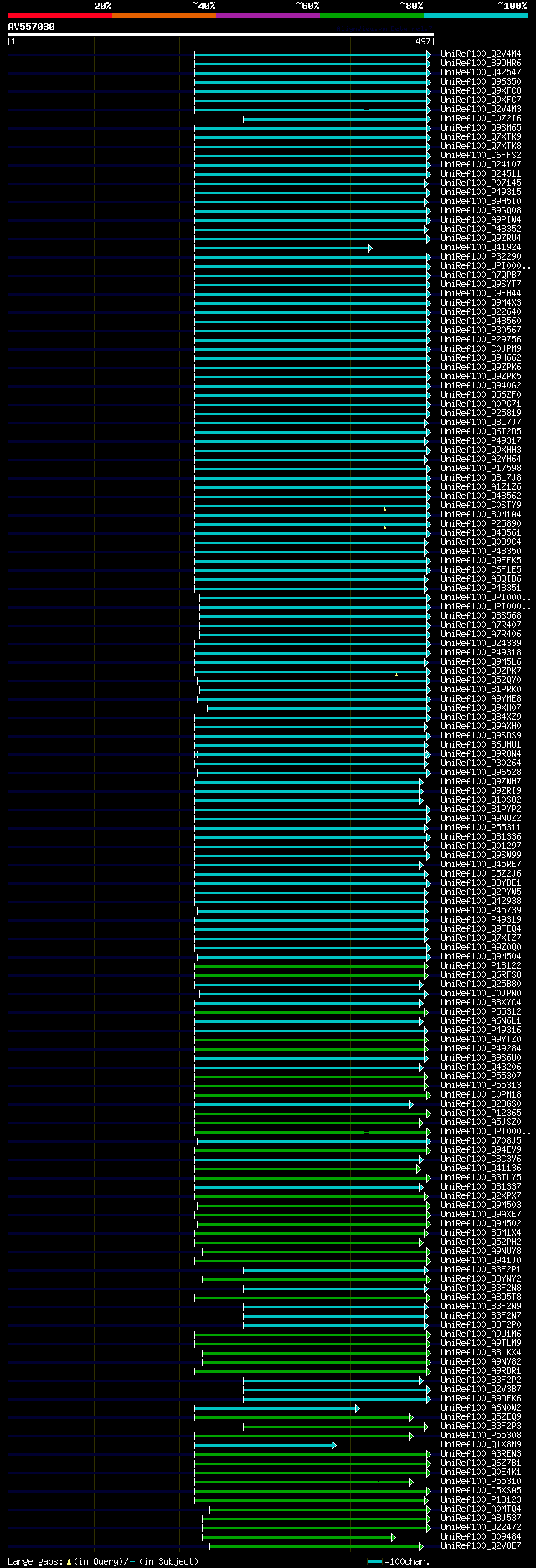Select label UniRef100_Q56ZF0
The height and width of the screenshot is (1568, 536).
point(481,394)
